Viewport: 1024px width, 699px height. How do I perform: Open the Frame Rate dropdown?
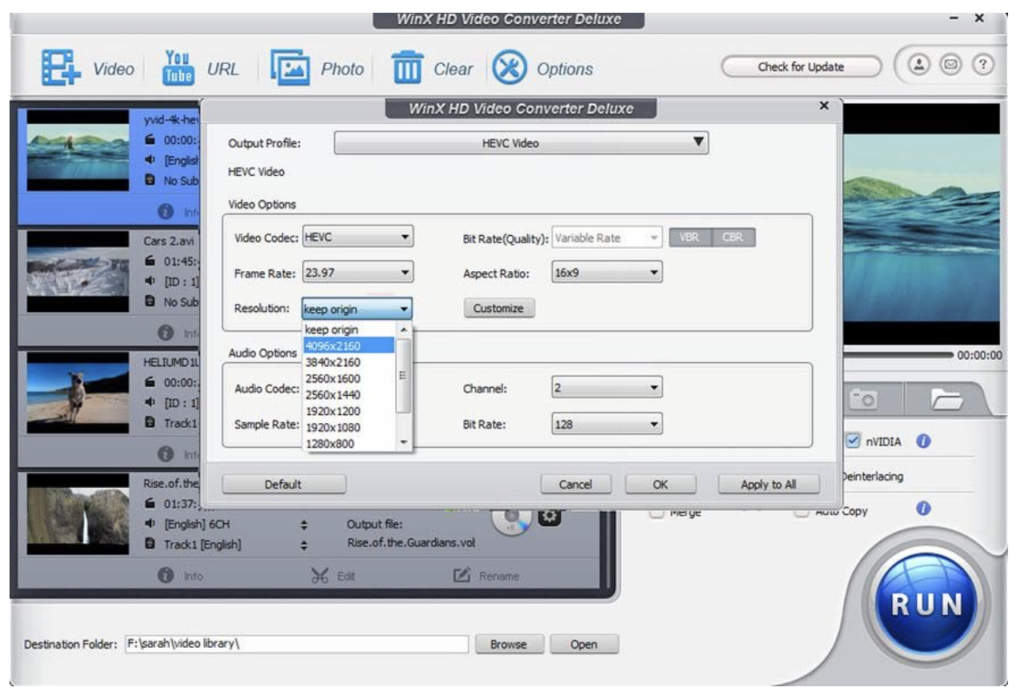[358, 272]
